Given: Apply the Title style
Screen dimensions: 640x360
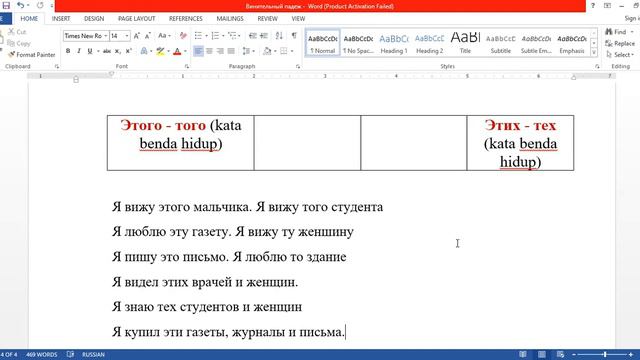Looking at the screenshot, I should click(465, 43).
